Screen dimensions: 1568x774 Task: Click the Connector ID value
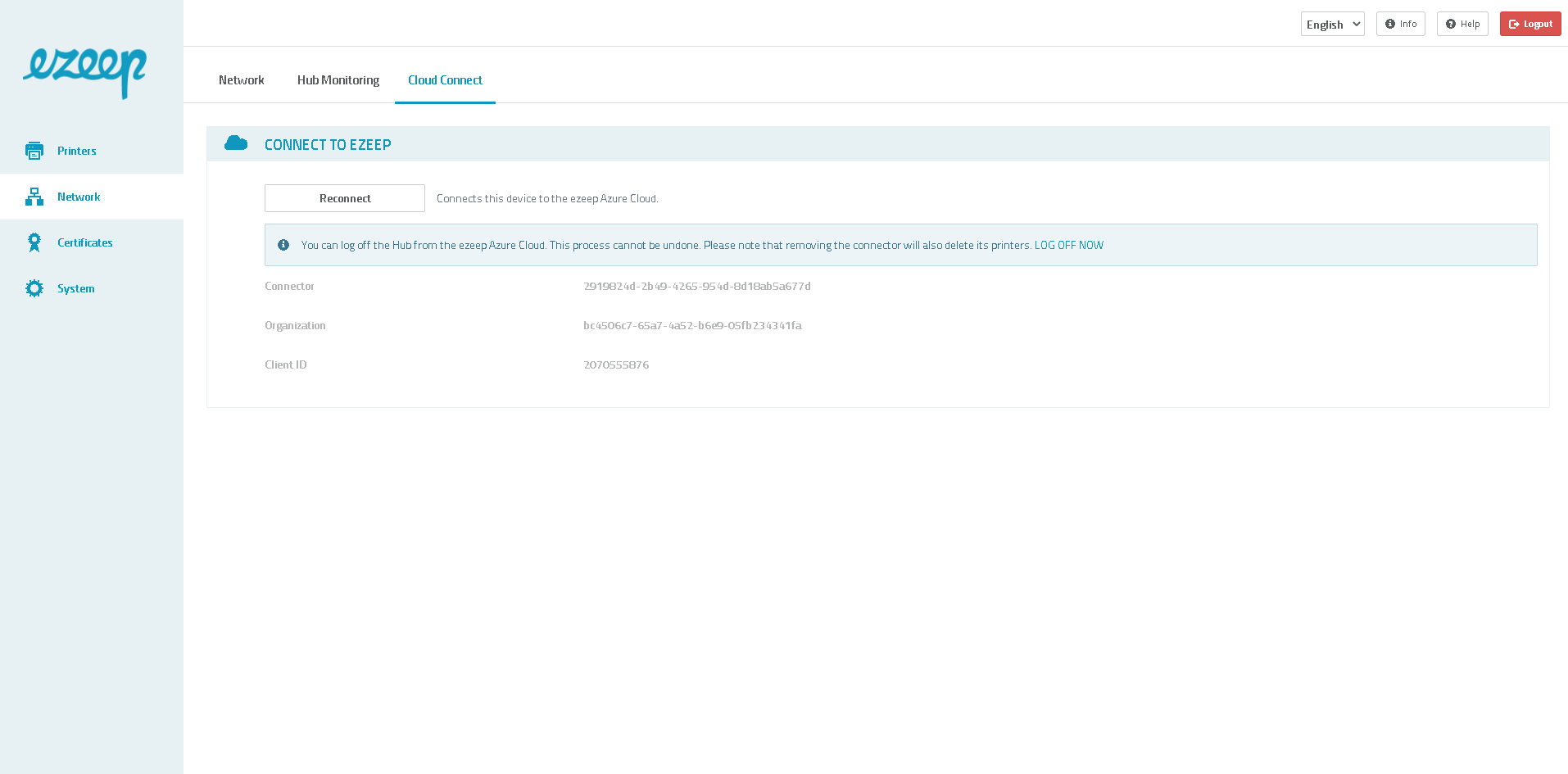[697, 286]
